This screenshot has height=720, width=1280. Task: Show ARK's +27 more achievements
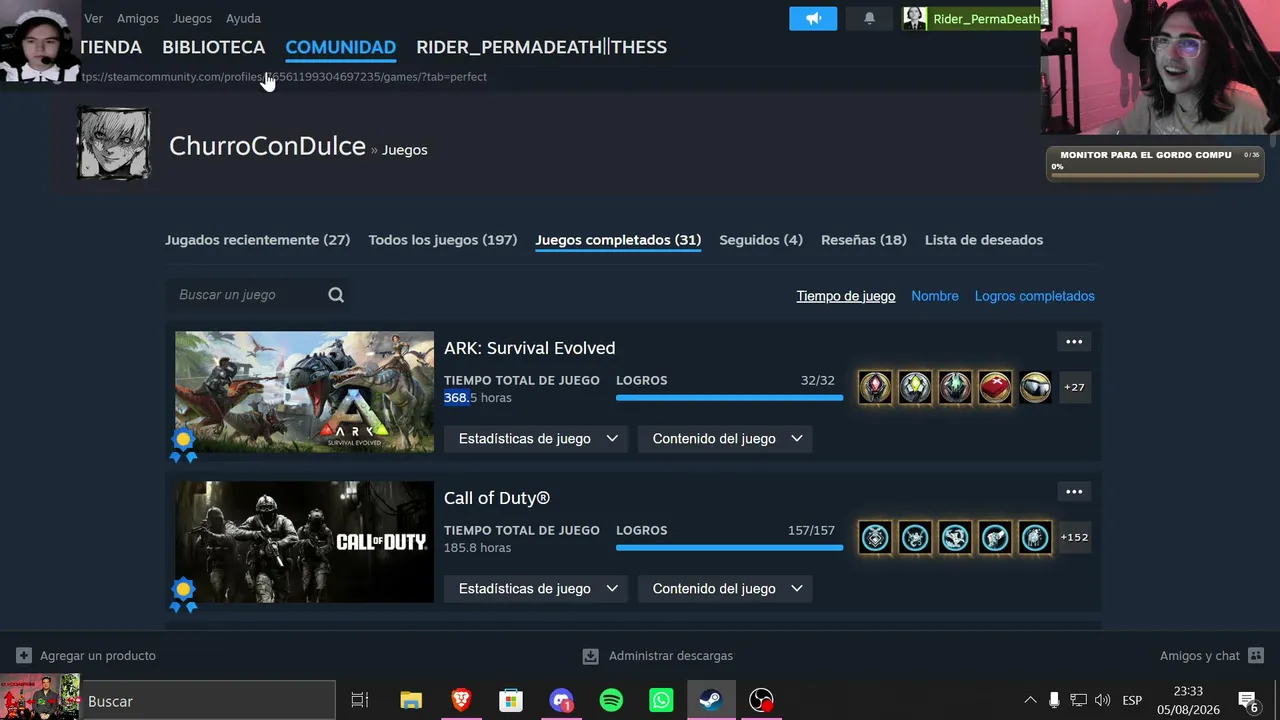click(1074, 387)
